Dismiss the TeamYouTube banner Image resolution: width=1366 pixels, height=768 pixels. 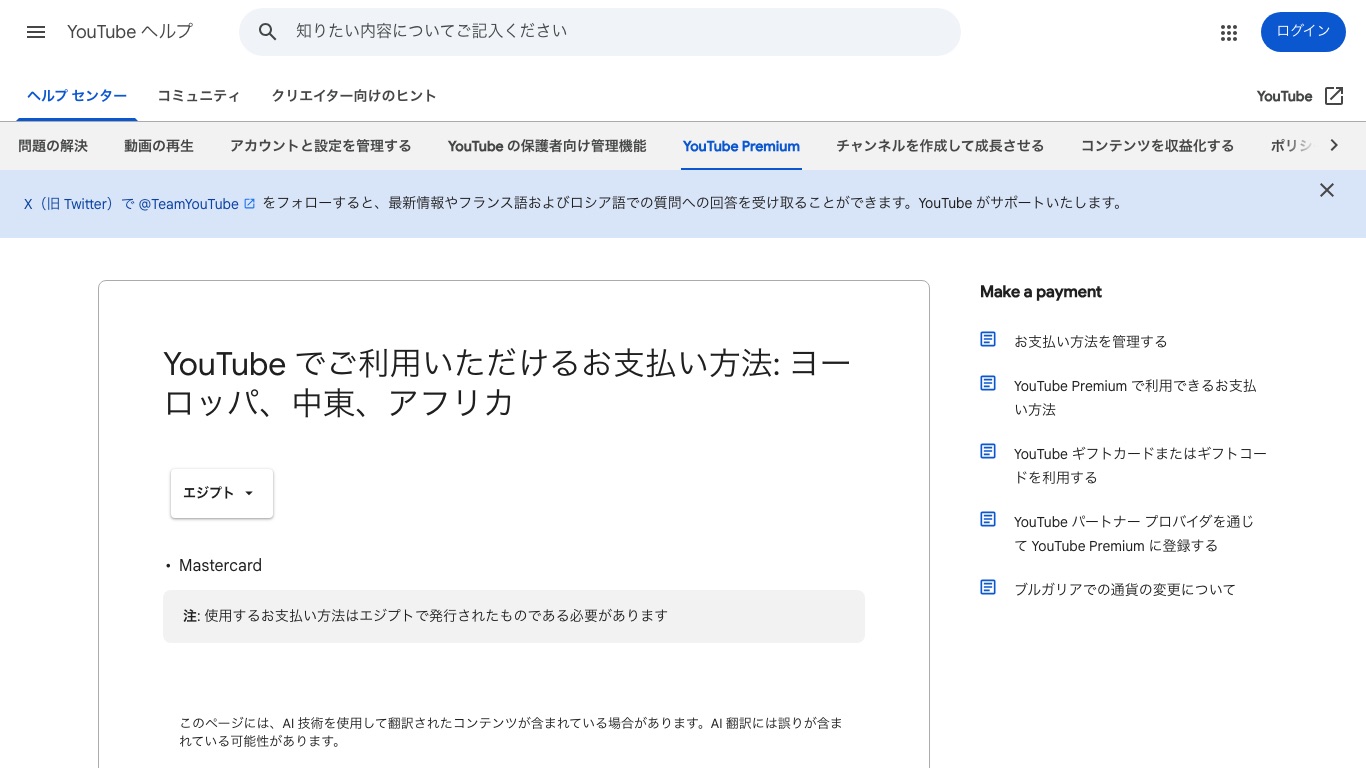pos(1327,190)
